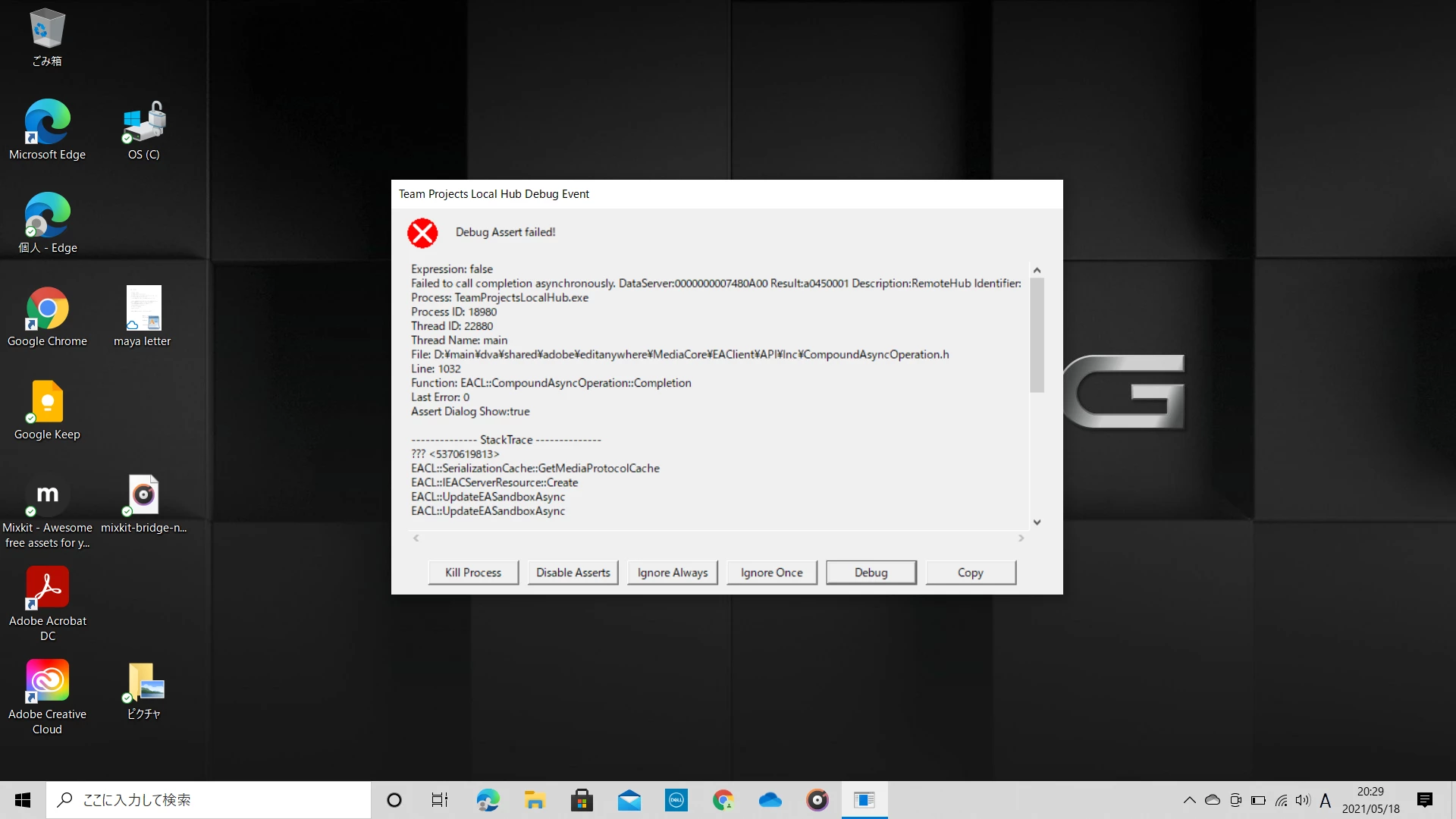Viewport: 1456px width, 819px height.
Task: Click the Debug button
Action: (x=871, y=573)
